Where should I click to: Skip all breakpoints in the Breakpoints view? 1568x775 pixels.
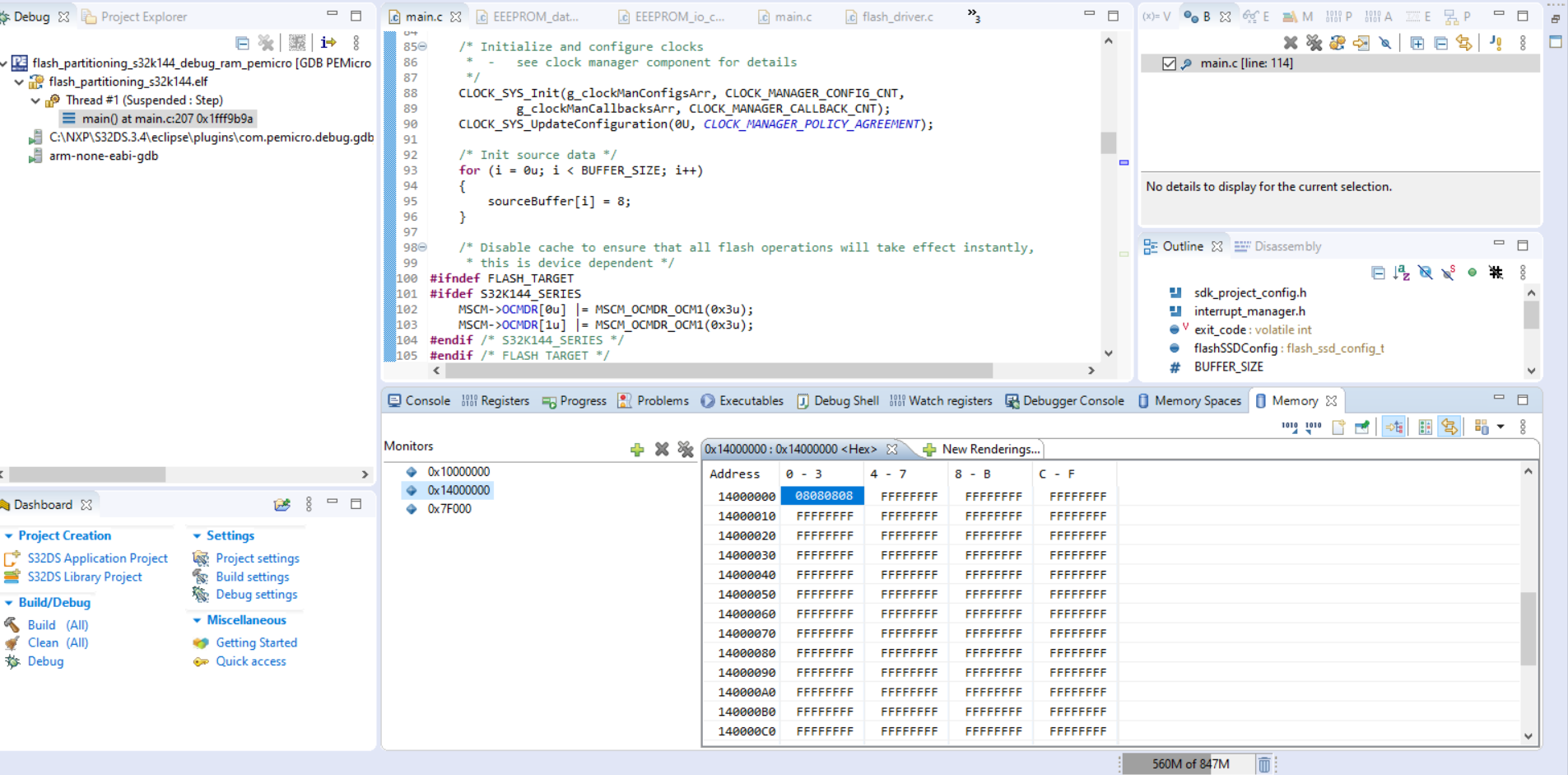(x=1386, y=42)
